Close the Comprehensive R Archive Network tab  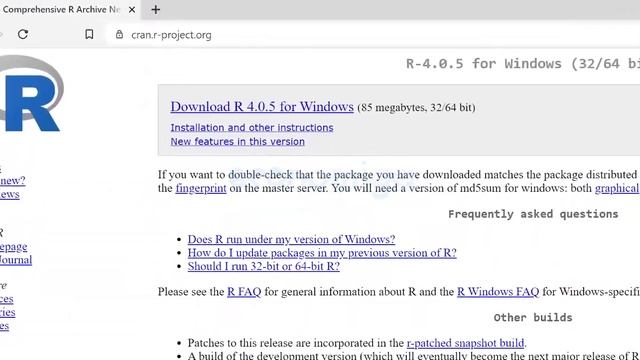point(132,9)
